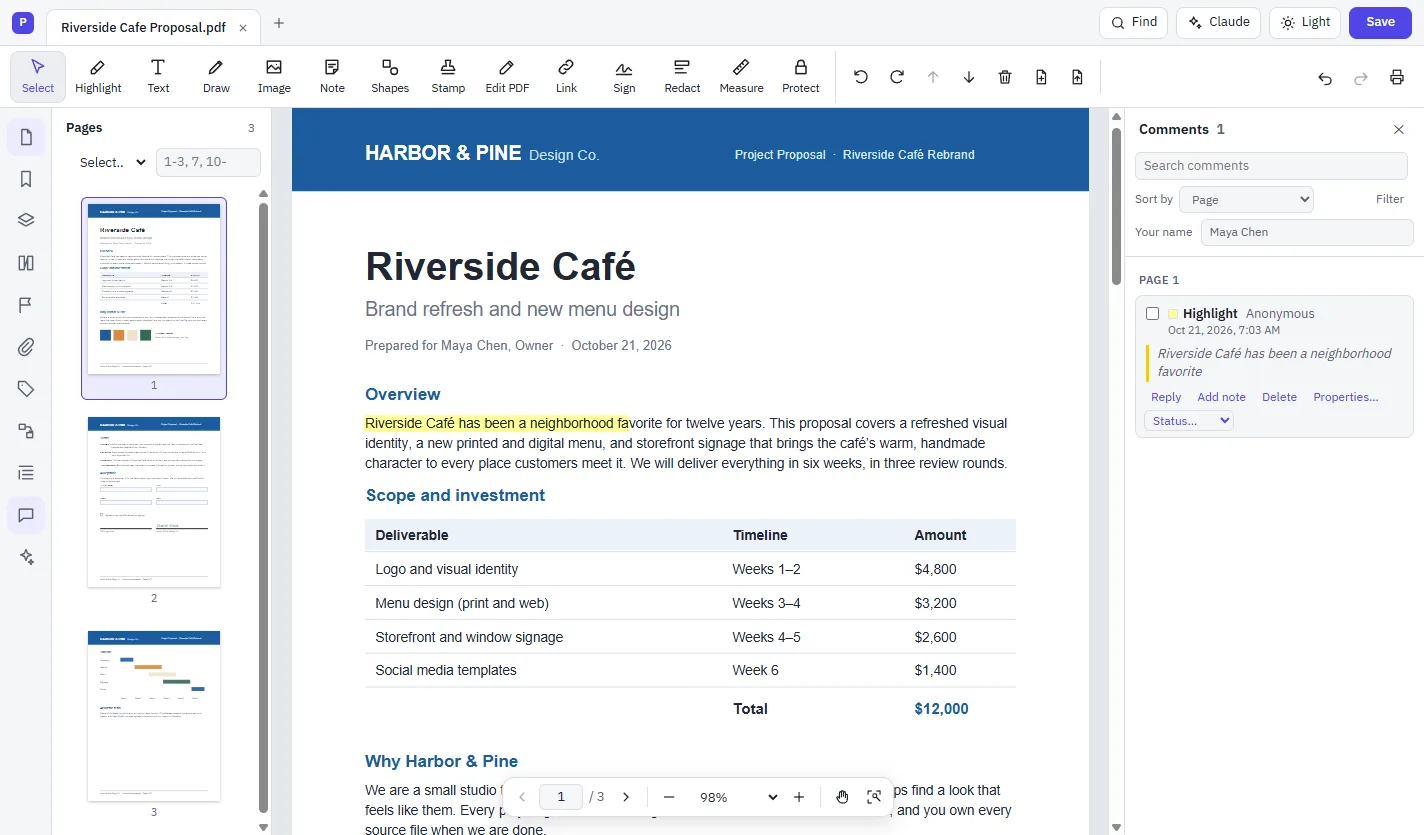Reply to the Highlight comment

pos(1166,397)
